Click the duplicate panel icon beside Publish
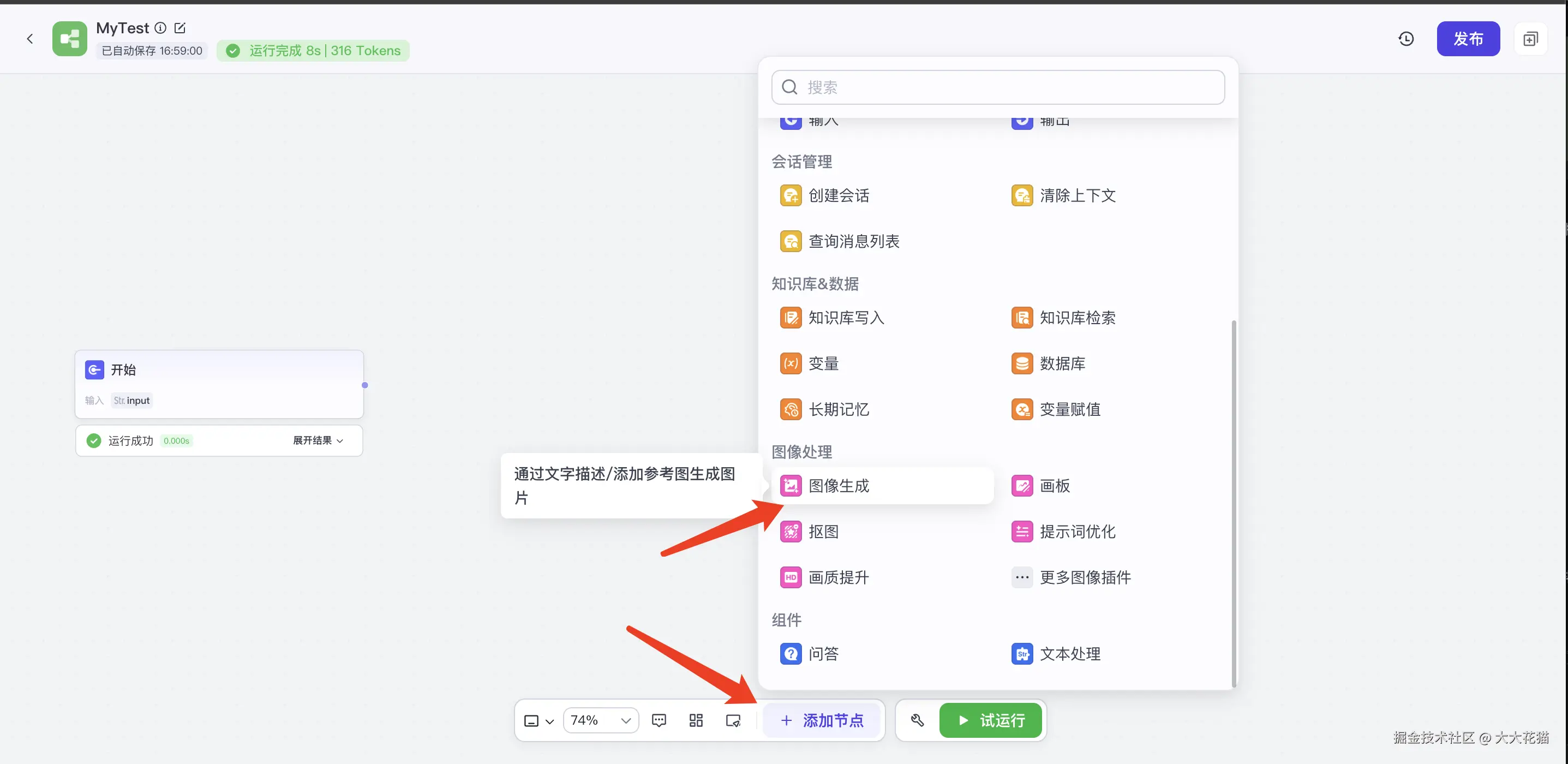 (1530, 39)
